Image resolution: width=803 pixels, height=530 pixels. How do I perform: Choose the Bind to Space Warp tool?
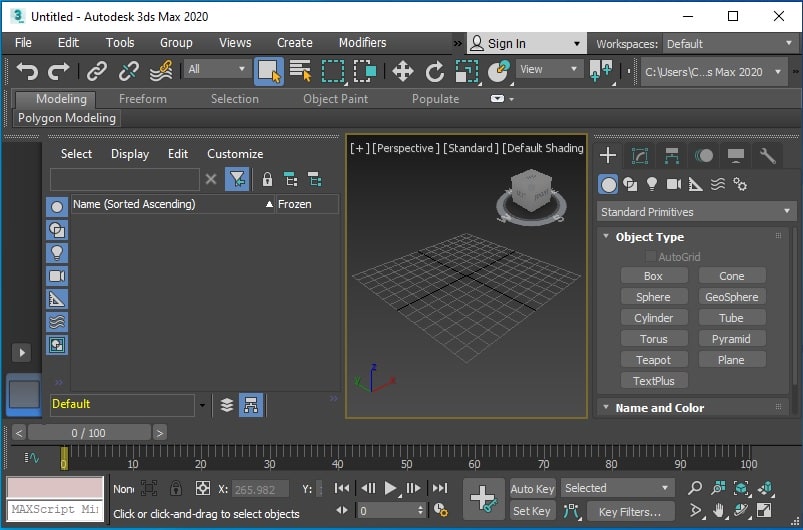pos(161,71)
